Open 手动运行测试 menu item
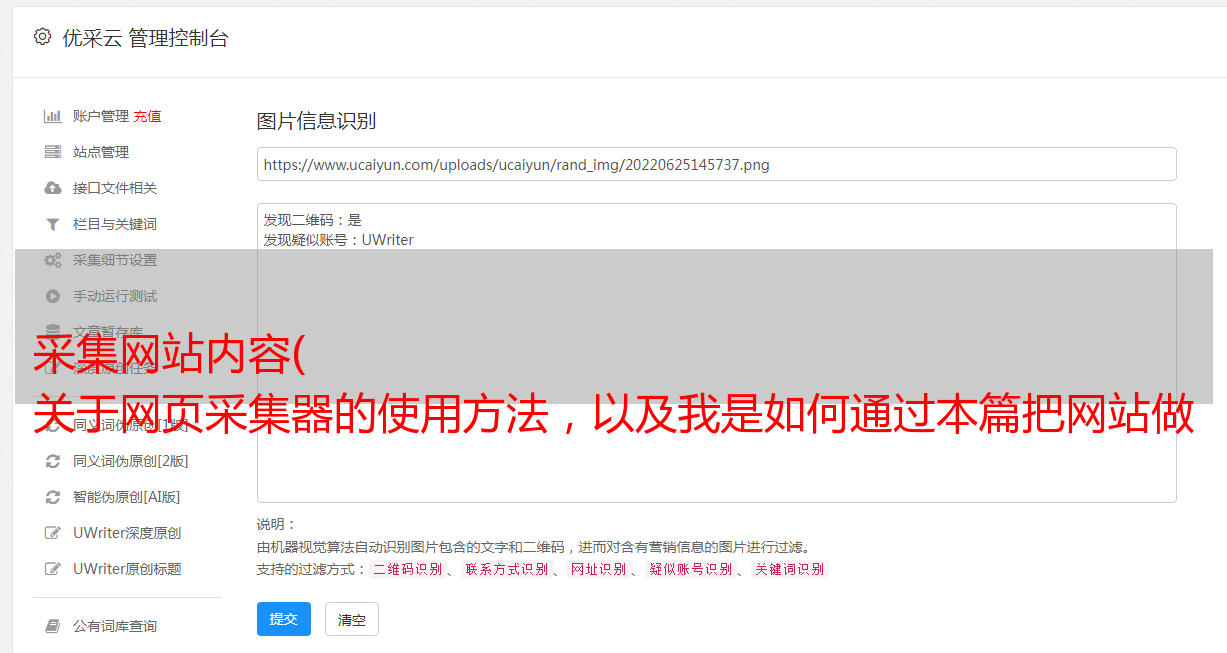Viewport: 1227px width, 653px height. coord(115,296)
